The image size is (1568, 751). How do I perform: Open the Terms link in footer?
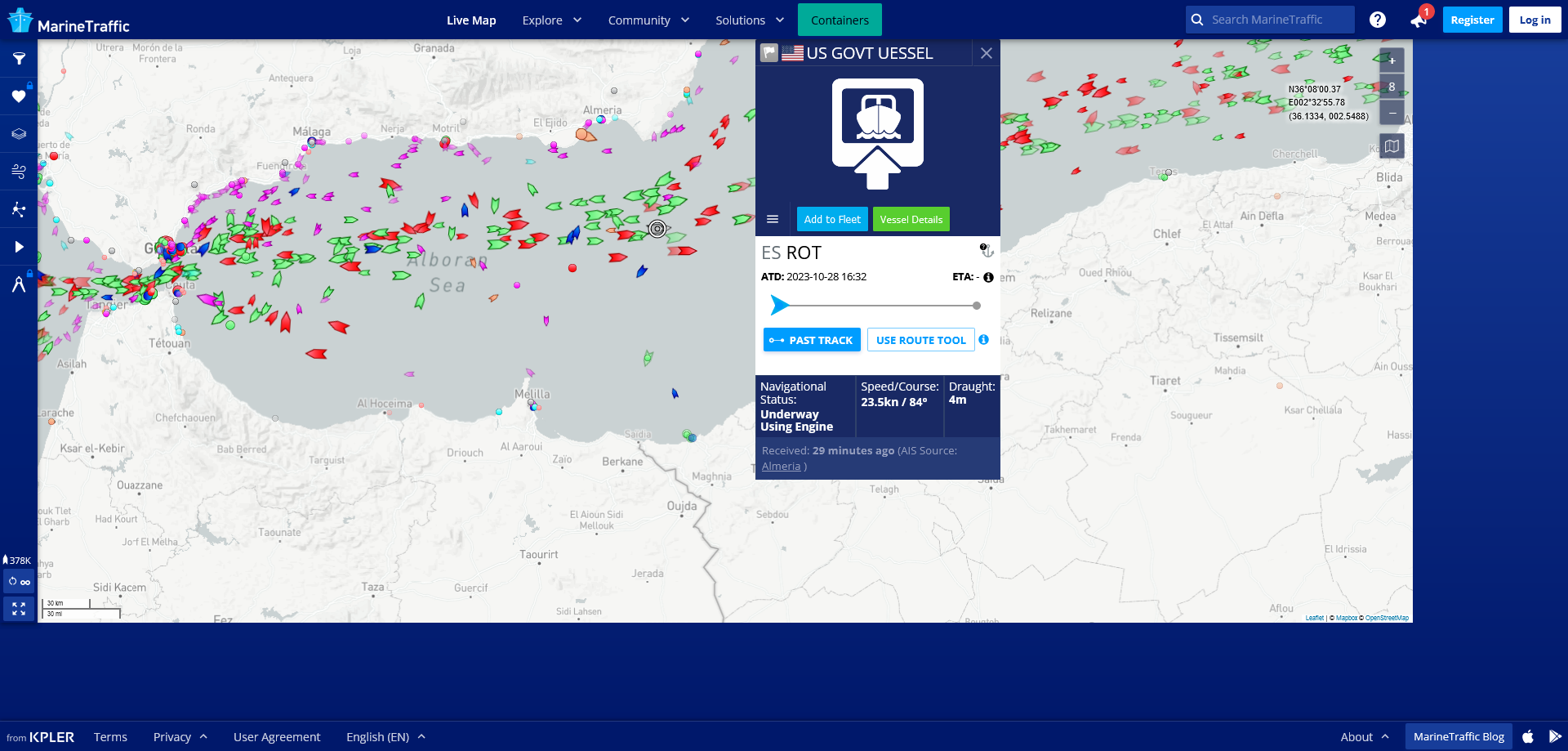[x=110, y=737]
